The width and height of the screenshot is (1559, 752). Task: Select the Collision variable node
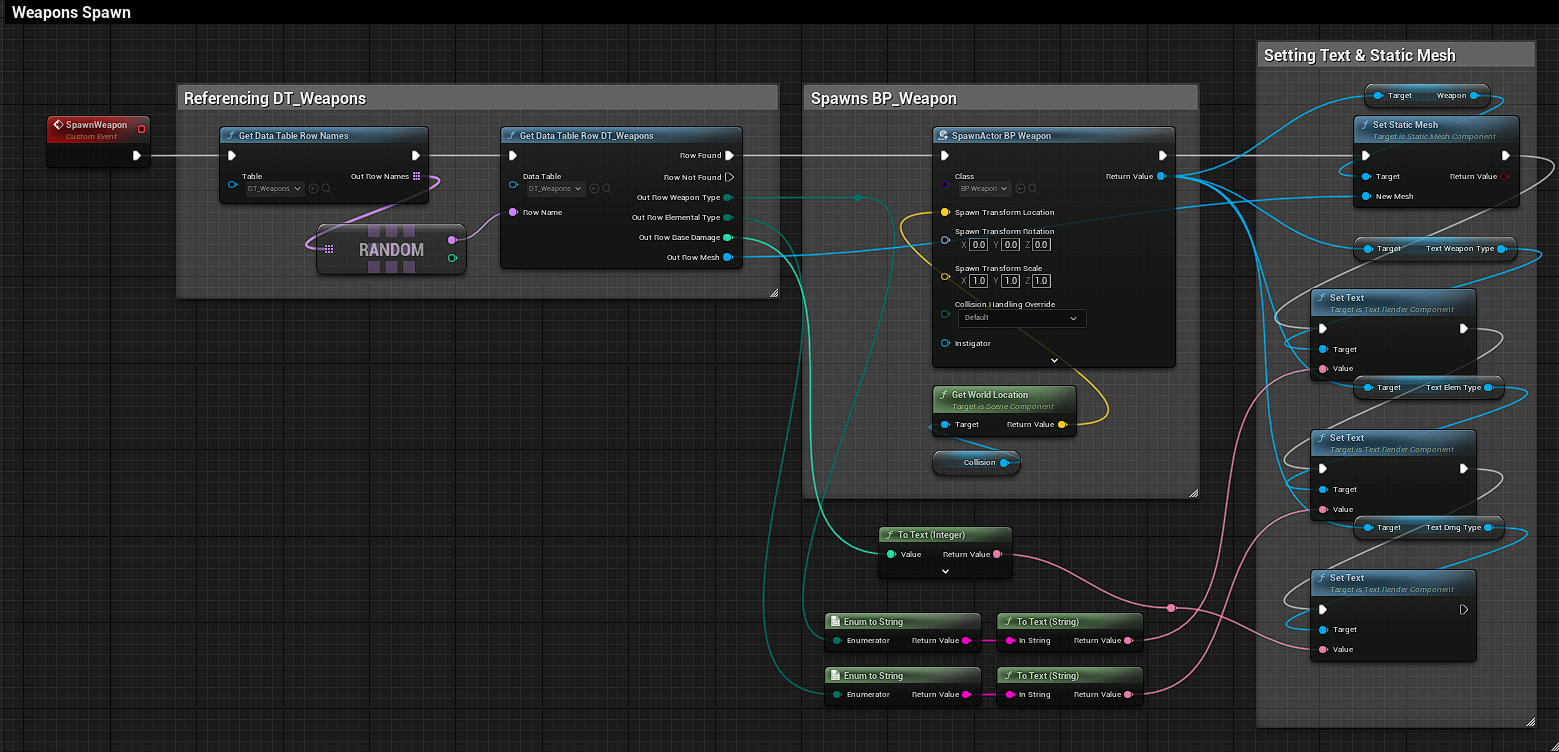[x=976, y=462]
